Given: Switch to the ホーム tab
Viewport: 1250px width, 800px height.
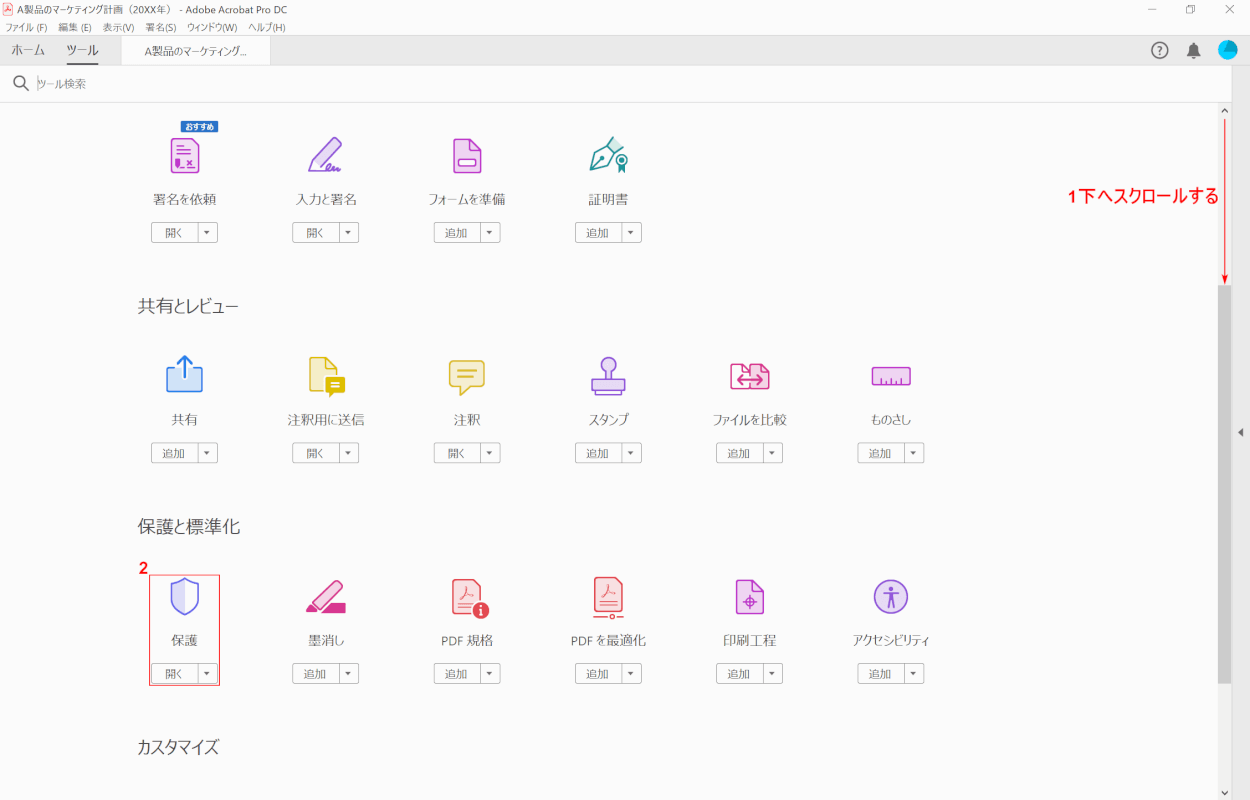Looking at the screenshot, I should pyautogui.click(x=28, y=50).
